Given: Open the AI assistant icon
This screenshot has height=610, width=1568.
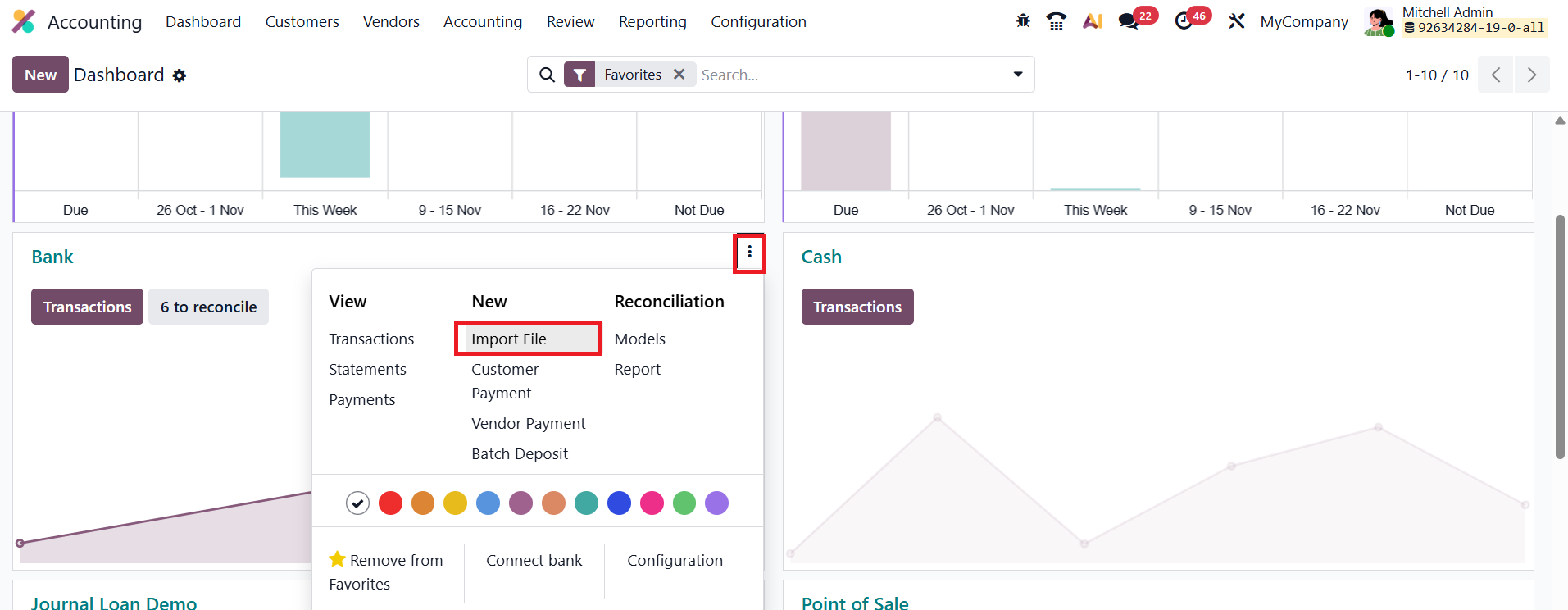Looking at the screenshot, I should 1092,21.
